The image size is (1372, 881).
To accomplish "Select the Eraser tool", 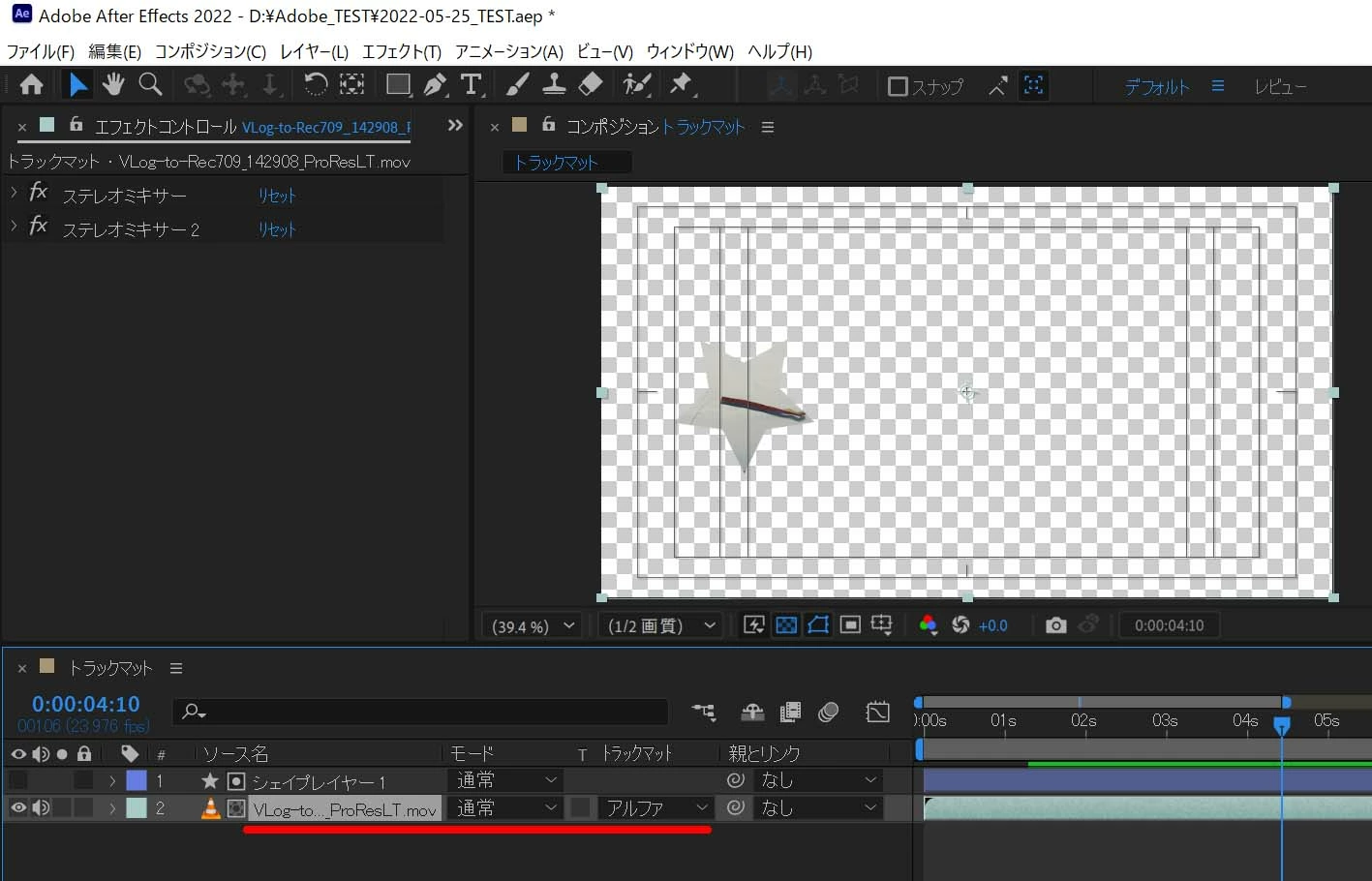I will (x=591, y=85).
